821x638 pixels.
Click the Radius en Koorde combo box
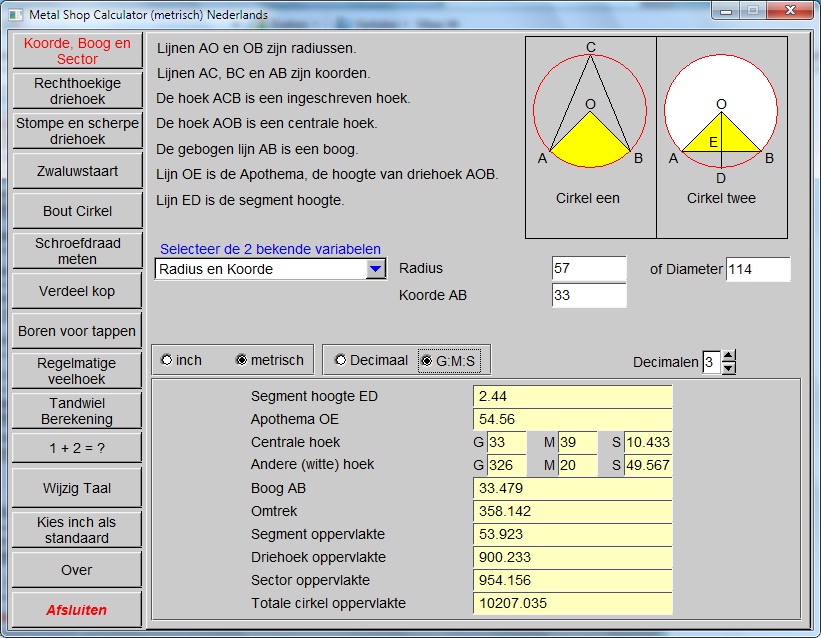point(270,269)
